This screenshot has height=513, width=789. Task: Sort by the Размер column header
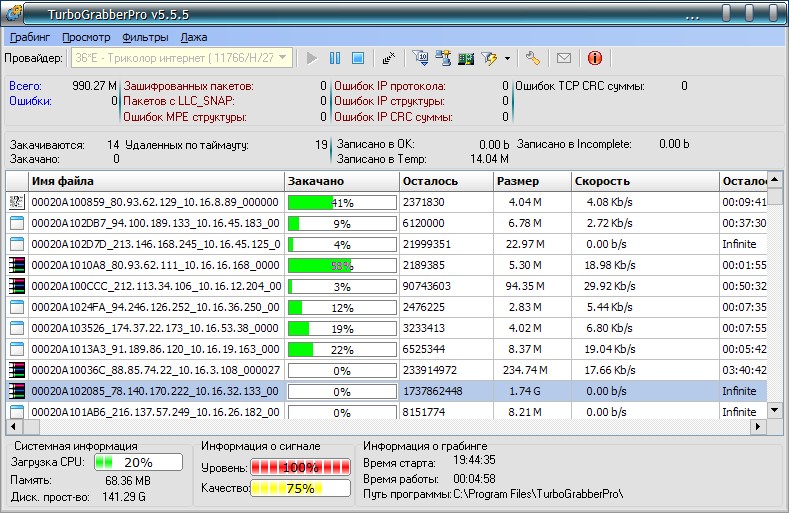click(532, 181)
